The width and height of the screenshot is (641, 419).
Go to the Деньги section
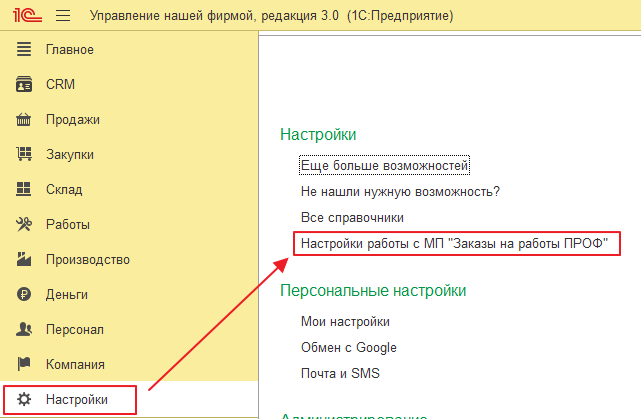tap(67, 294)
